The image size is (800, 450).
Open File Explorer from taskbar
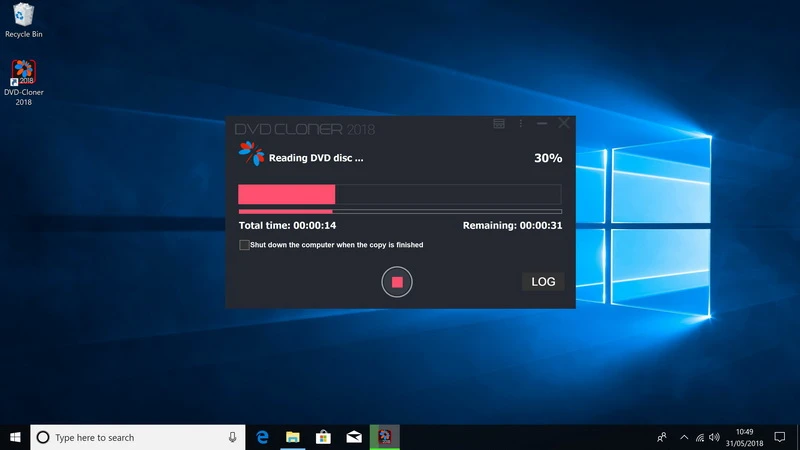click(x=293, y=437)
